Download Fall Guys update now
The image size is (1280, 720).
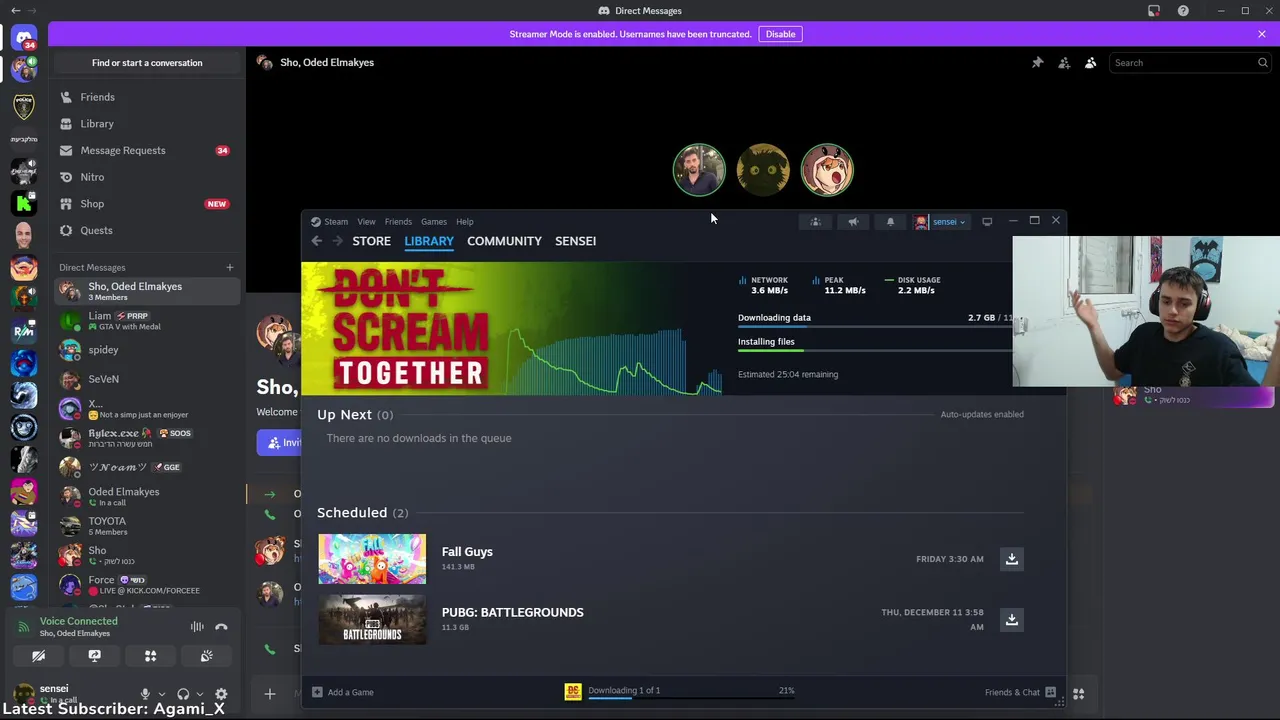(x=1012, y=559)
